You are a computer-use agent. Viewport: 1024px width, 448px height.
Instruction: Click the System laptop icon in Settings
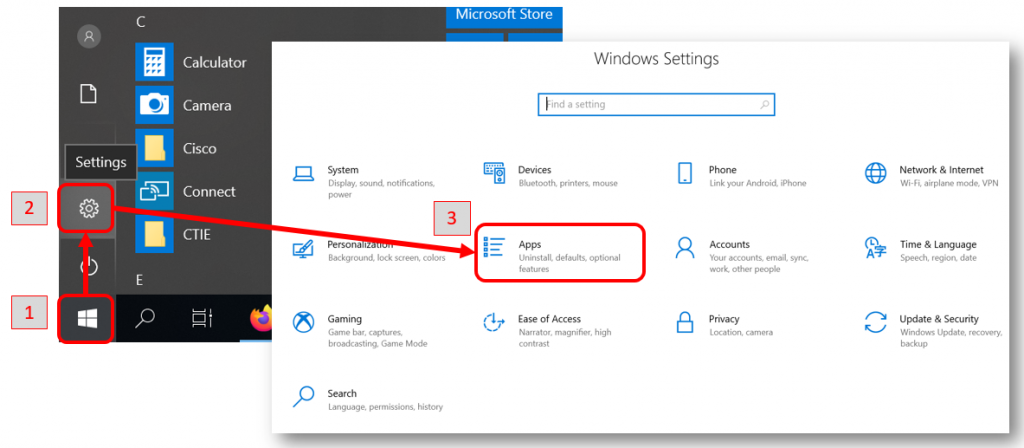pyautogui.click(x=304, y=174)
